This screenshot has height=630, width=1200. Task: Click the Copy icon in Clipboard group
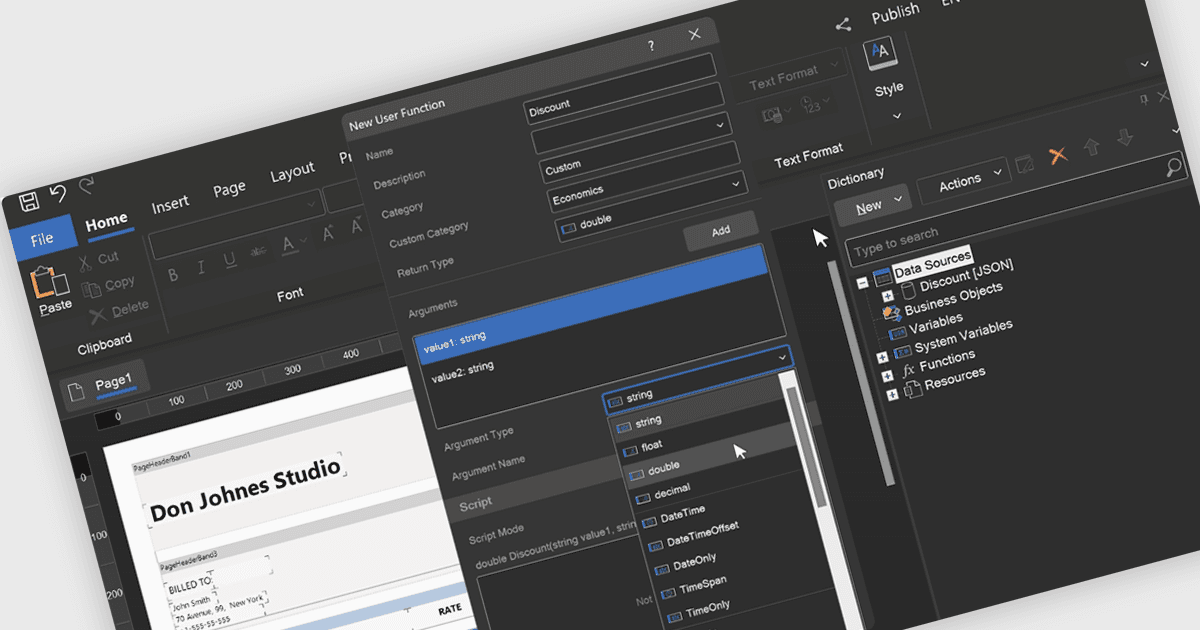point(91,289)
